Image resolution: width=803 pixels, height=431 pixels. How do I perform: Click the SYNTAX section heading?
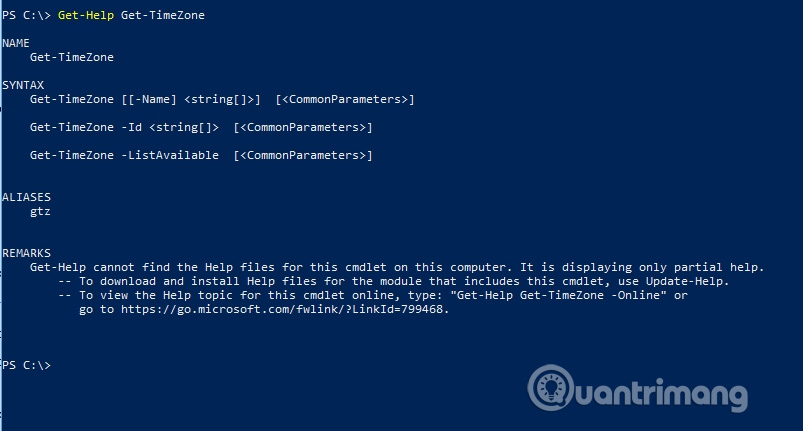pos(22,85)
